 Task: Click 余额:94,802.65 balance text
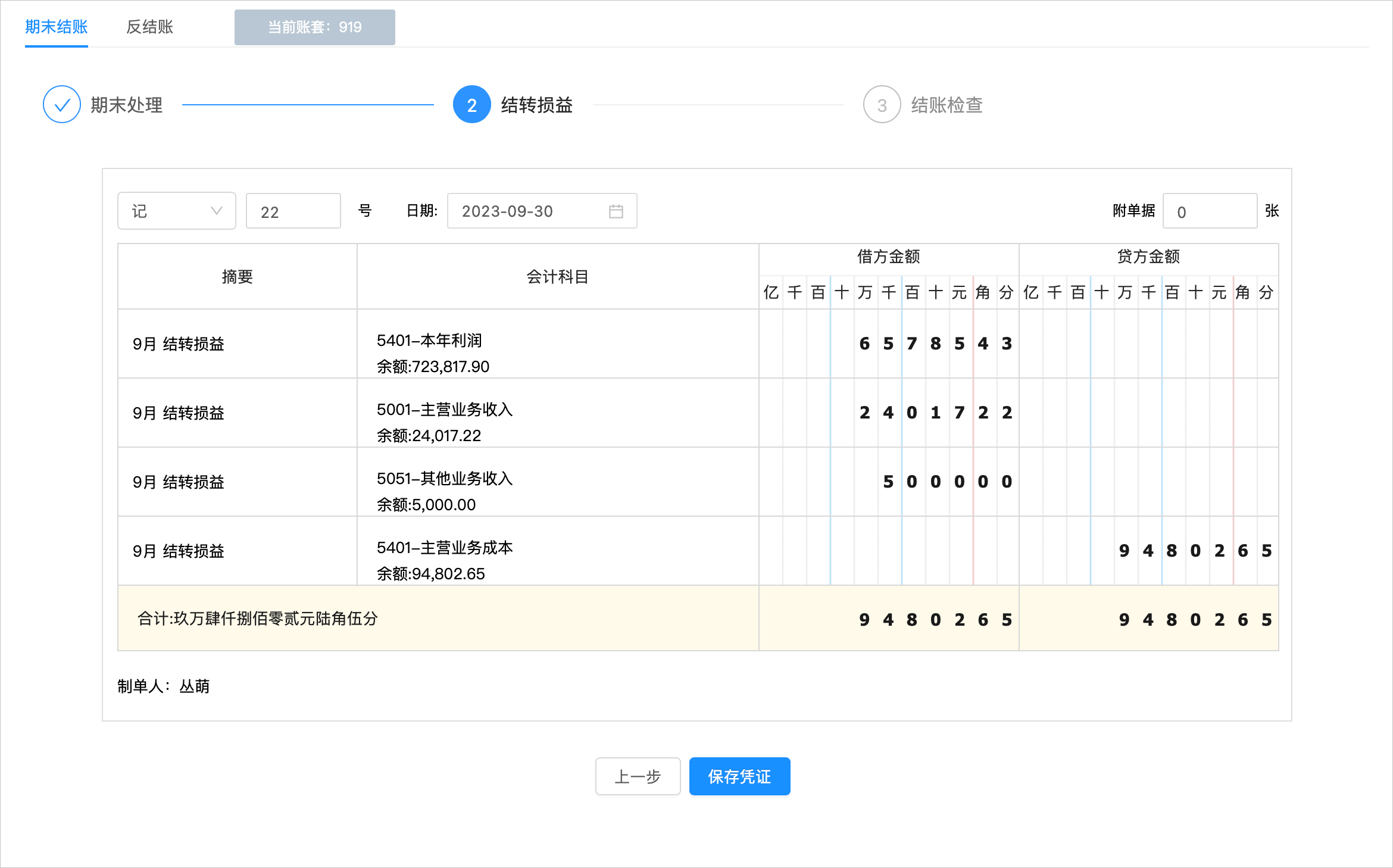(x=431, y=574)
